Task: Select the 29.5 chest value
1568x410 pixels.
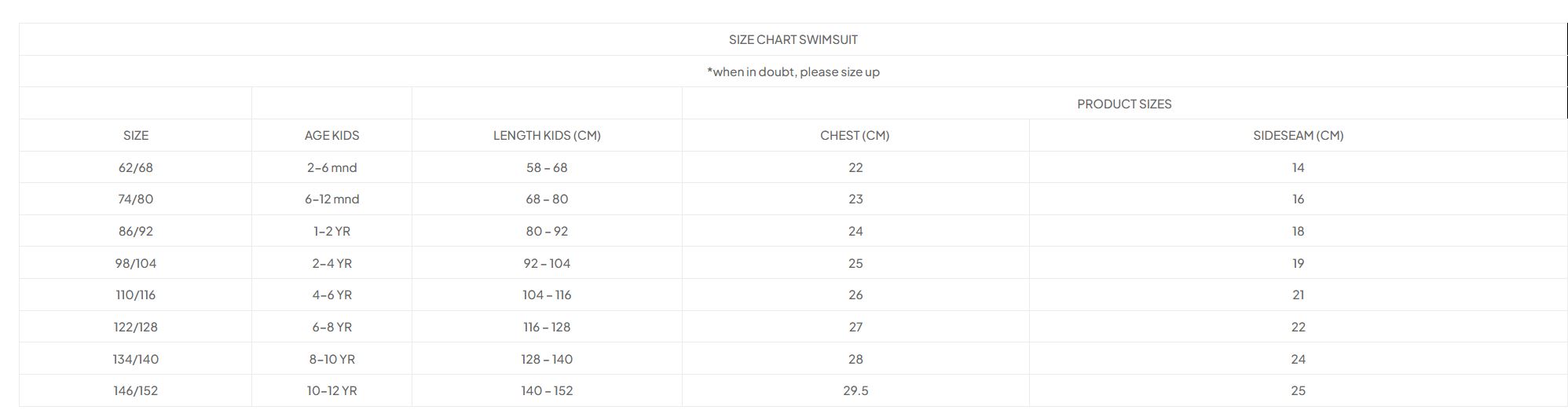Action: pyautogui.click(x=855, y=390)
